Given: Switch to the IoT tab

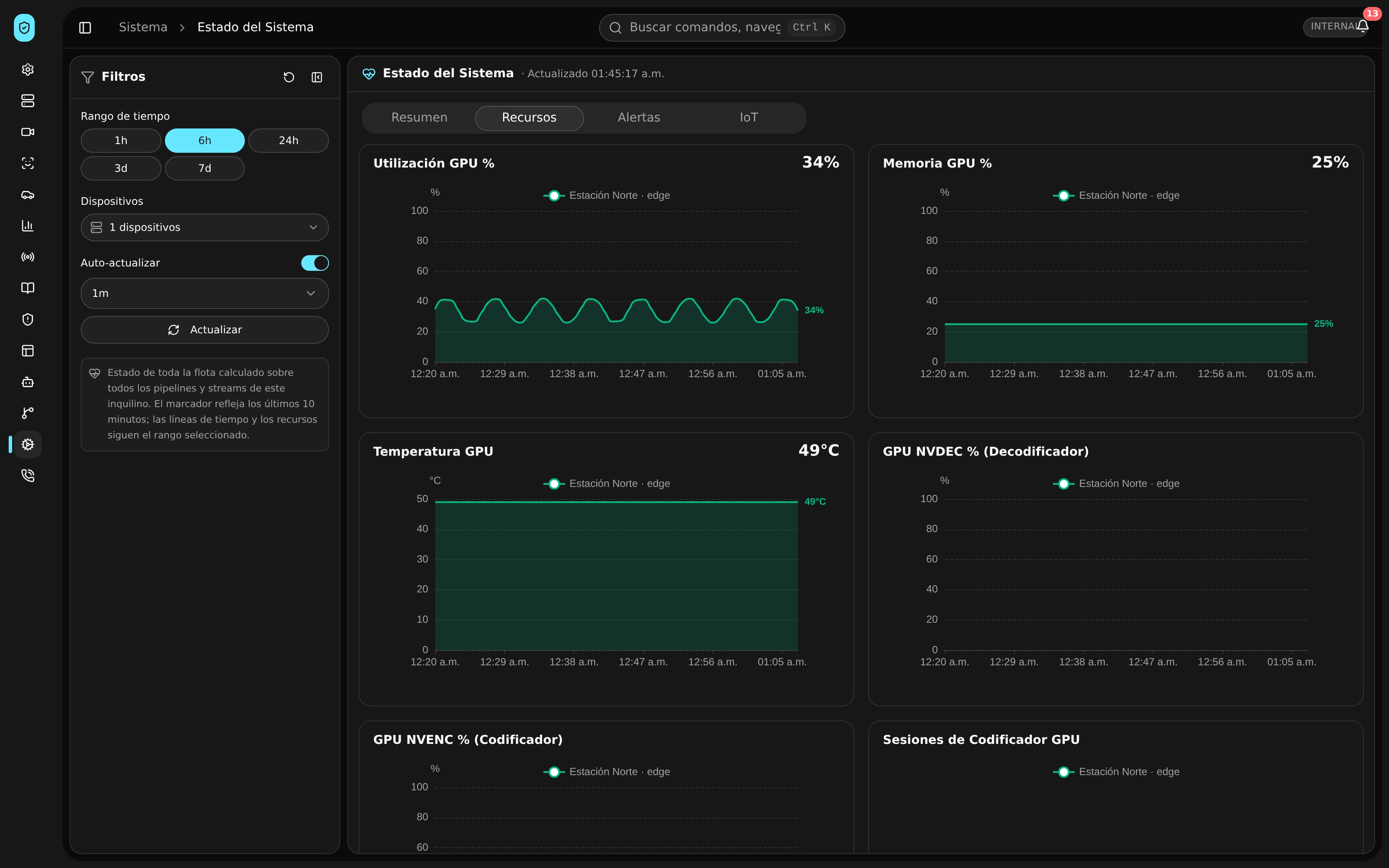Looking at the screenshot, I should tap(749, 118).
